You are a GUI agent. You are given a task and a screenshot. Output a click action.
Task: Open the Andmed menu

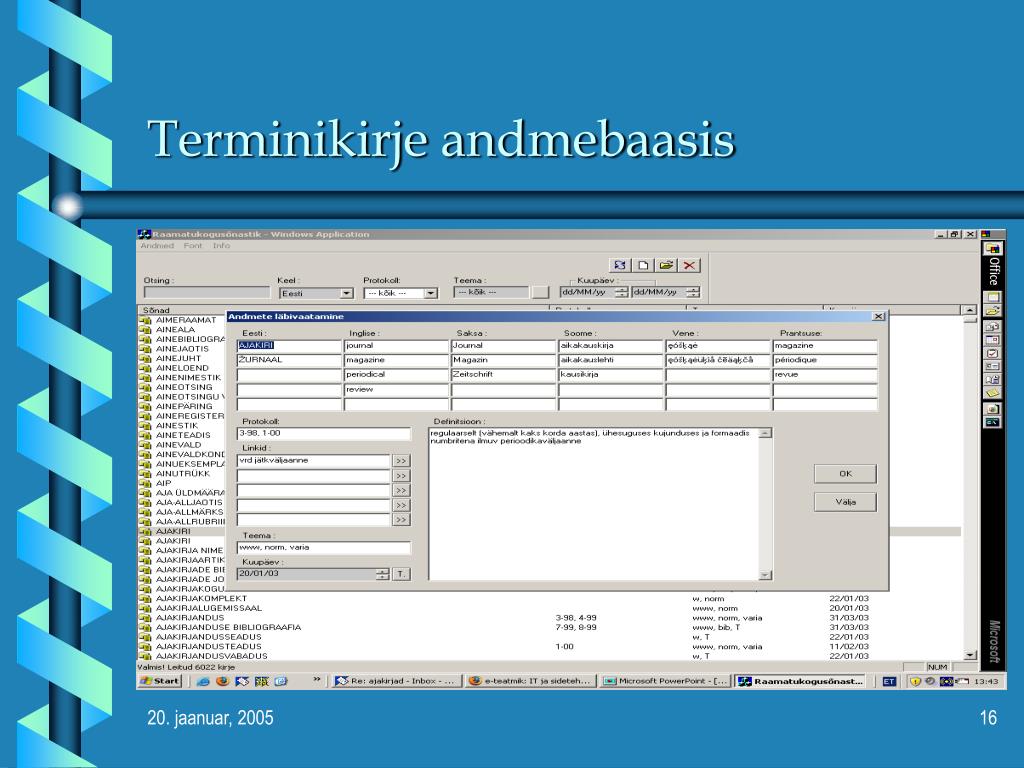157,246
